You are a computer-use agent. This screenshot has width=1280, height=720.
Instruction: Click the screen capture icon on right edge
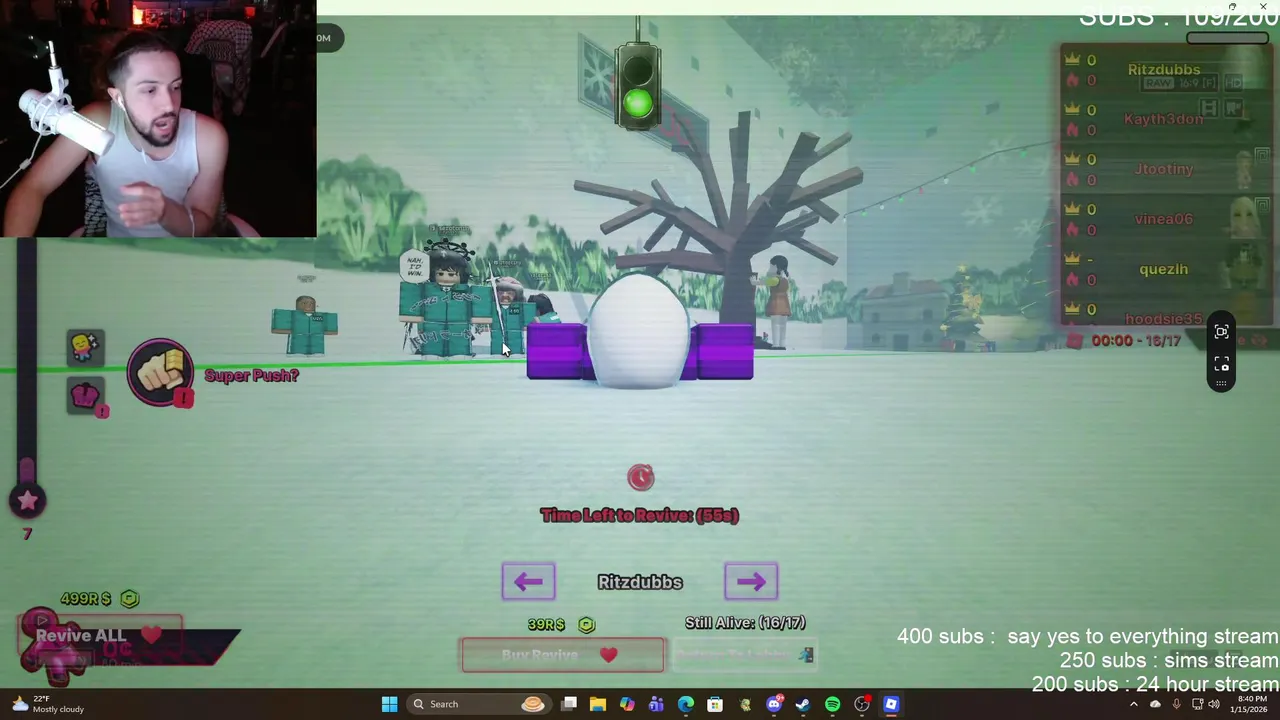[x=1221, y=333]
